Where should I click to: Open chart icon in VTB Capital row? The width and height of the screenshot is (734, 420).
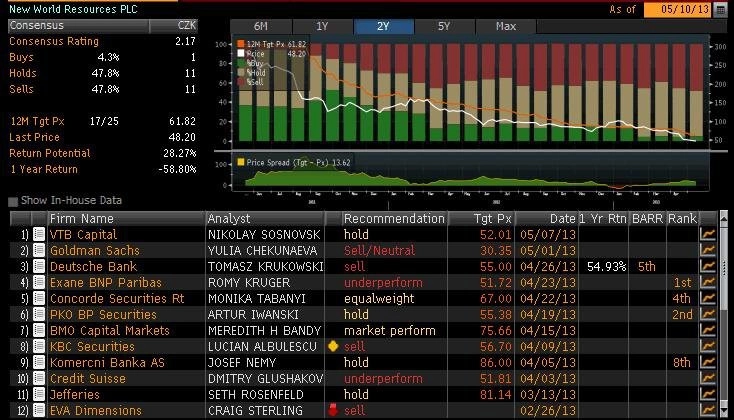point(708,234)
